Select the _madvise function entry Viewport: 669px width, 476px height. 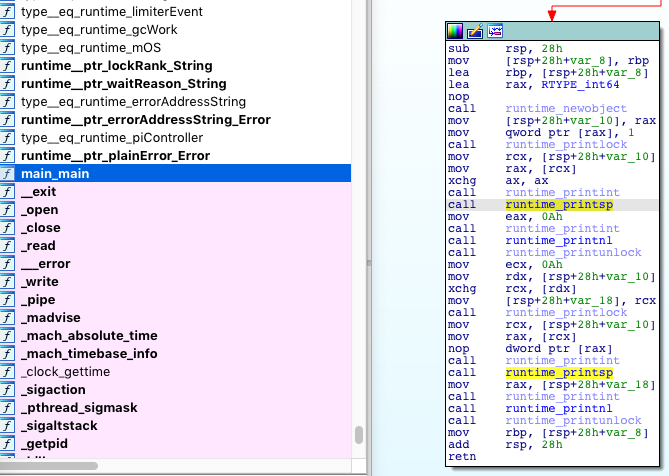175,317
